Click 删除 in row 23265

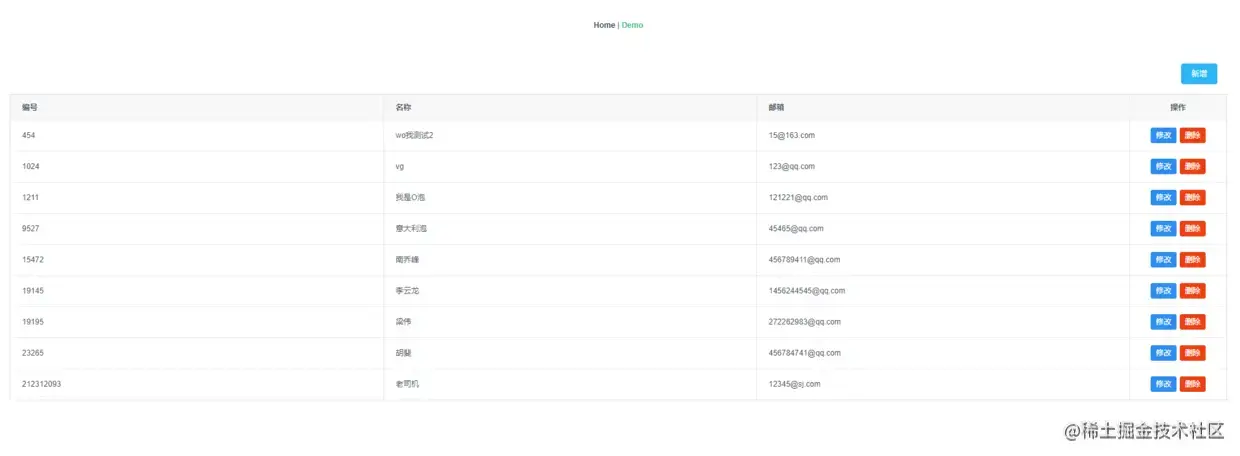coord(1192,352)
